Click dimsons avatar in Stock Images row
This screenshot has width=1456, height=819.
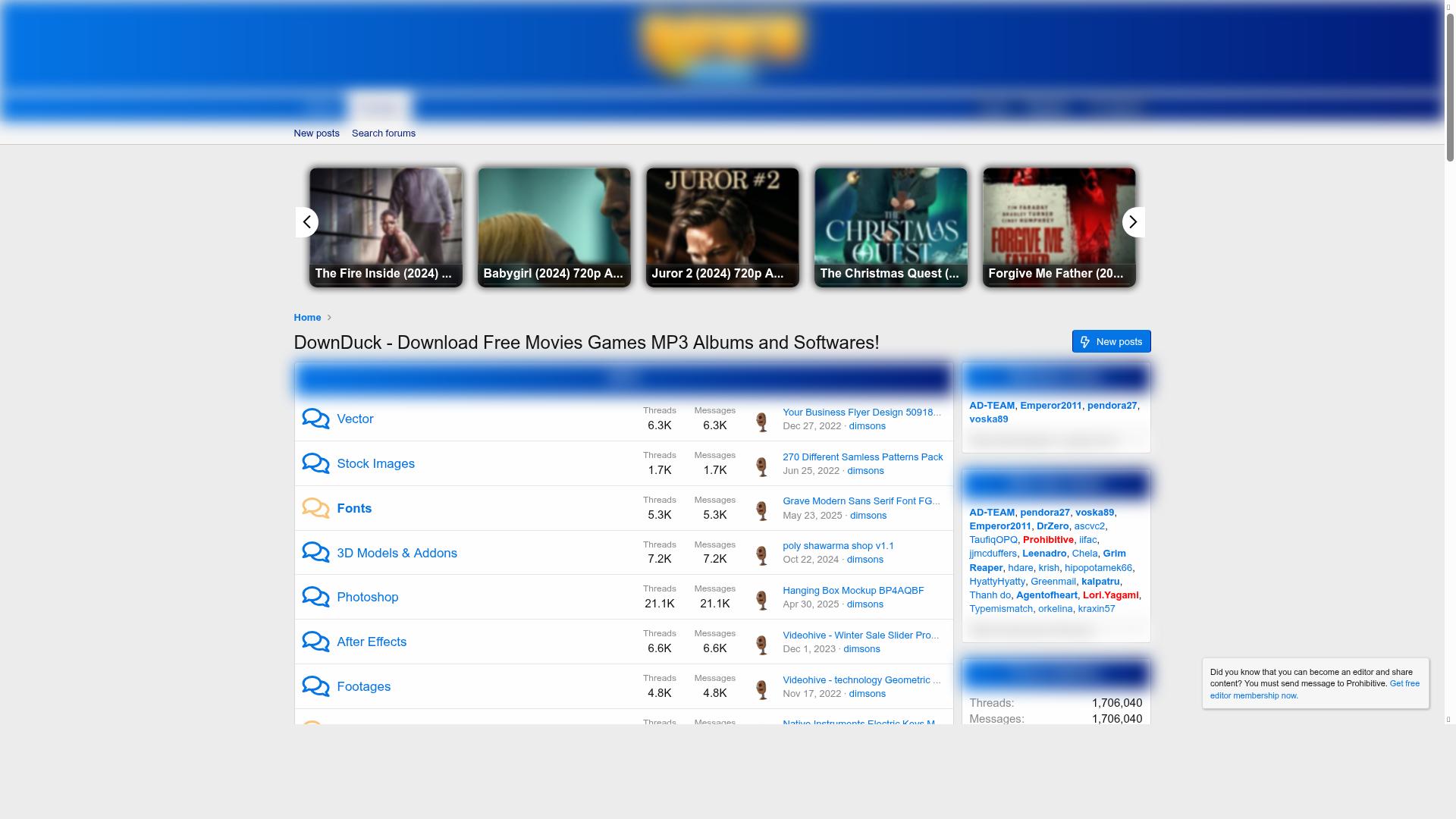(762, 466)
